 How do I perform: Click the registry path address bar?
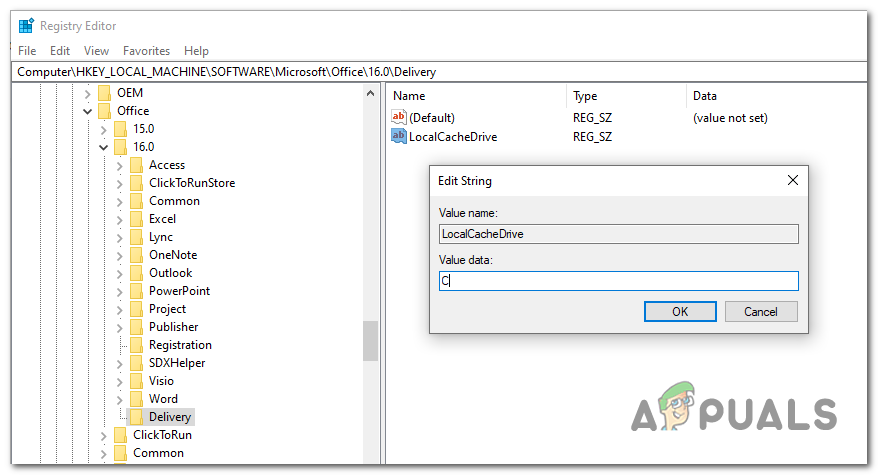pos(438,72)
